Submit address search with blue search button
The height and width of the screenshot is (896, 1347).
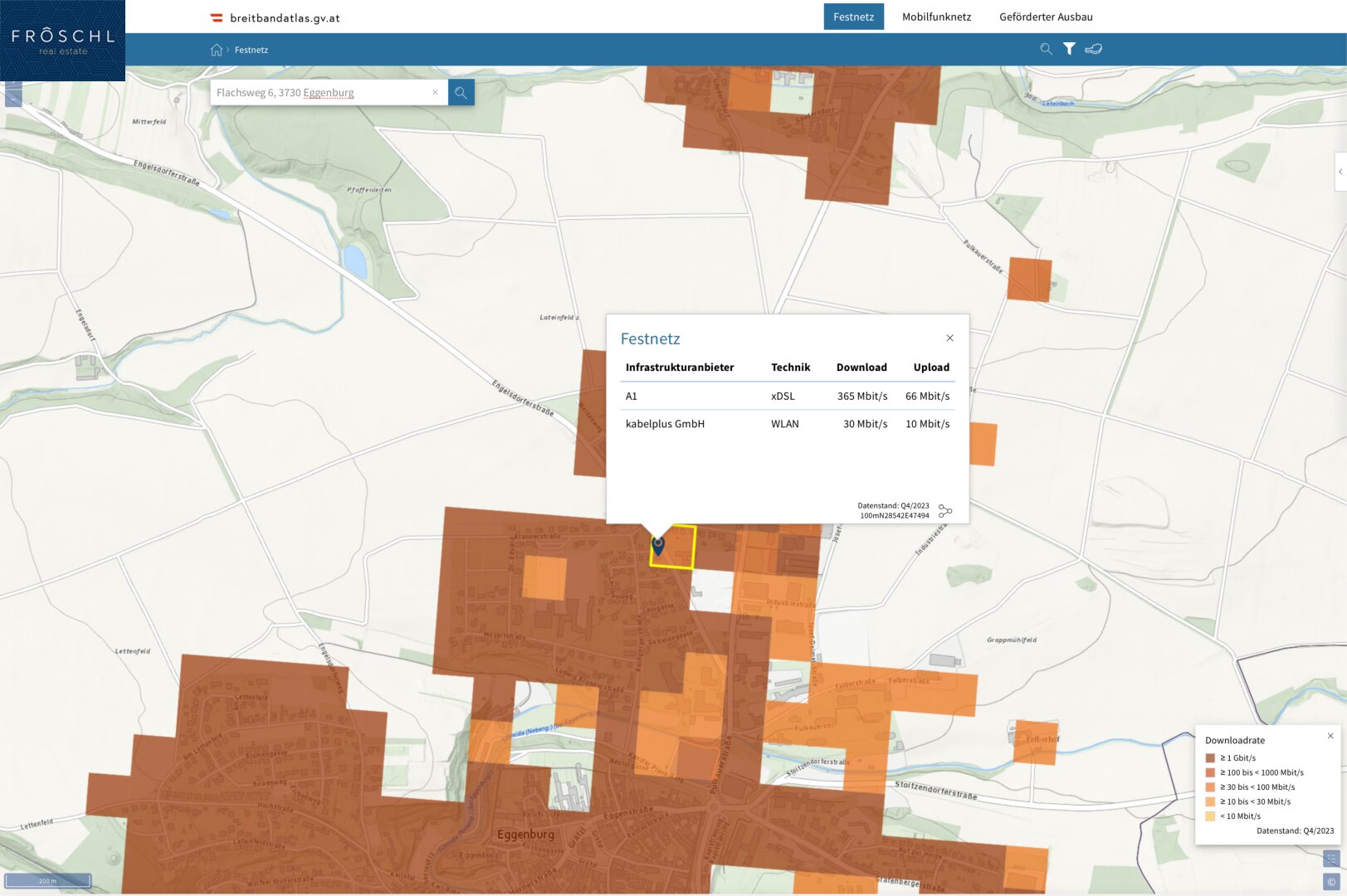point(461,93)
